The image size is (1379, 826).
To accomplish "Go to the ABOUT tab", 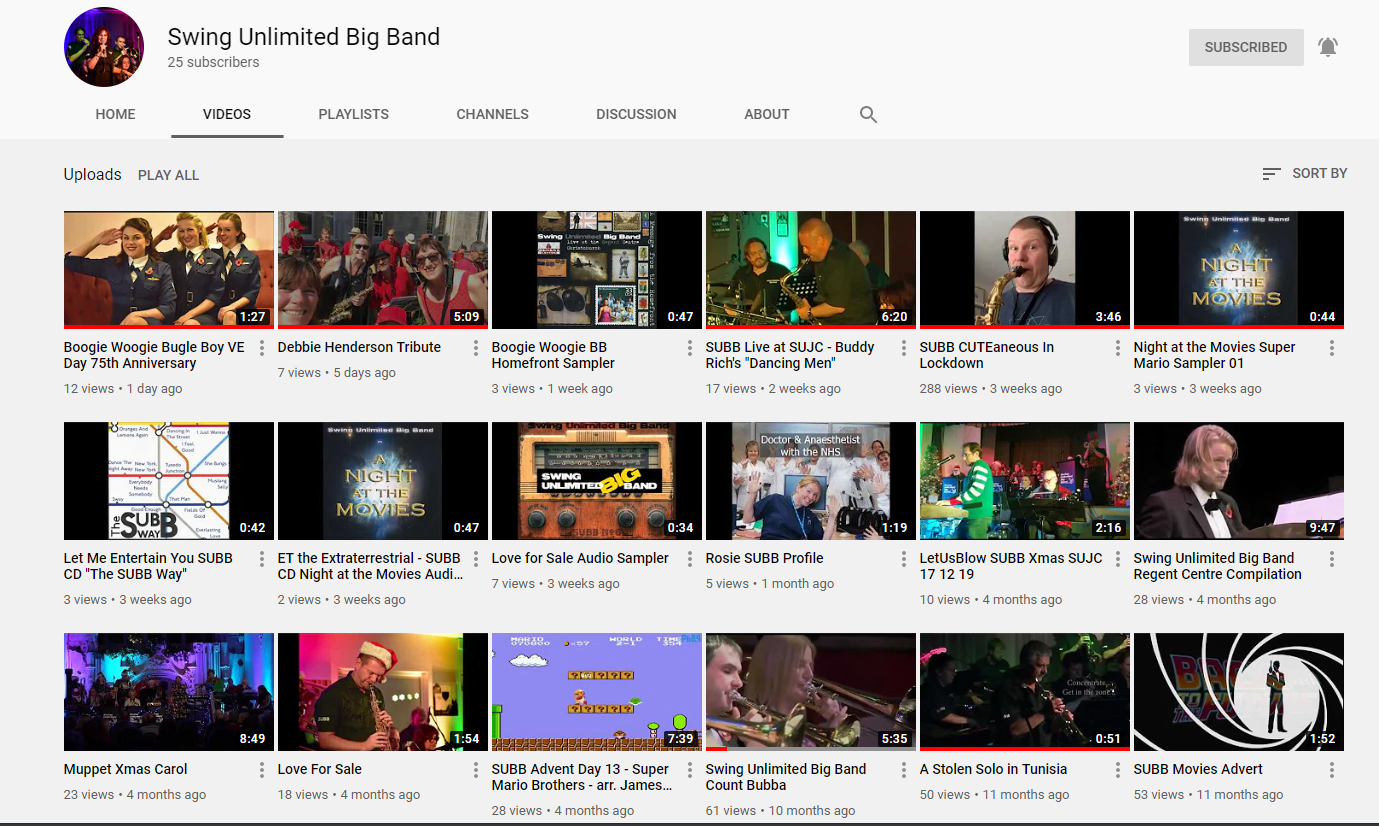I will pyautogui.click(x=766, y=114).
